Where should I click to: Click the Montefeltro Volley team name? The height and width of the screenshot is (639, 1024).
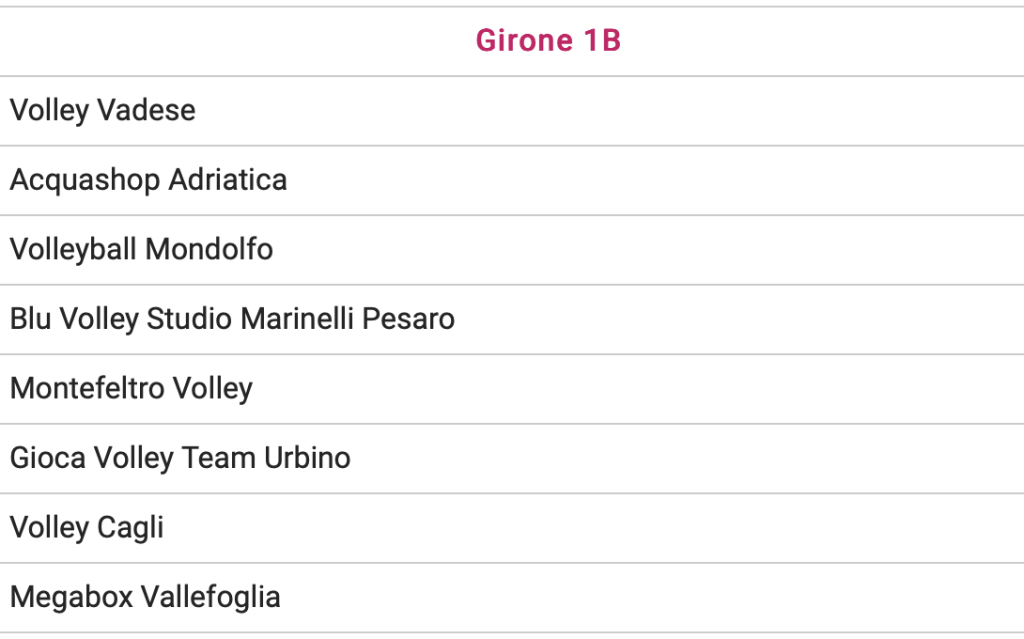point(131,388)
